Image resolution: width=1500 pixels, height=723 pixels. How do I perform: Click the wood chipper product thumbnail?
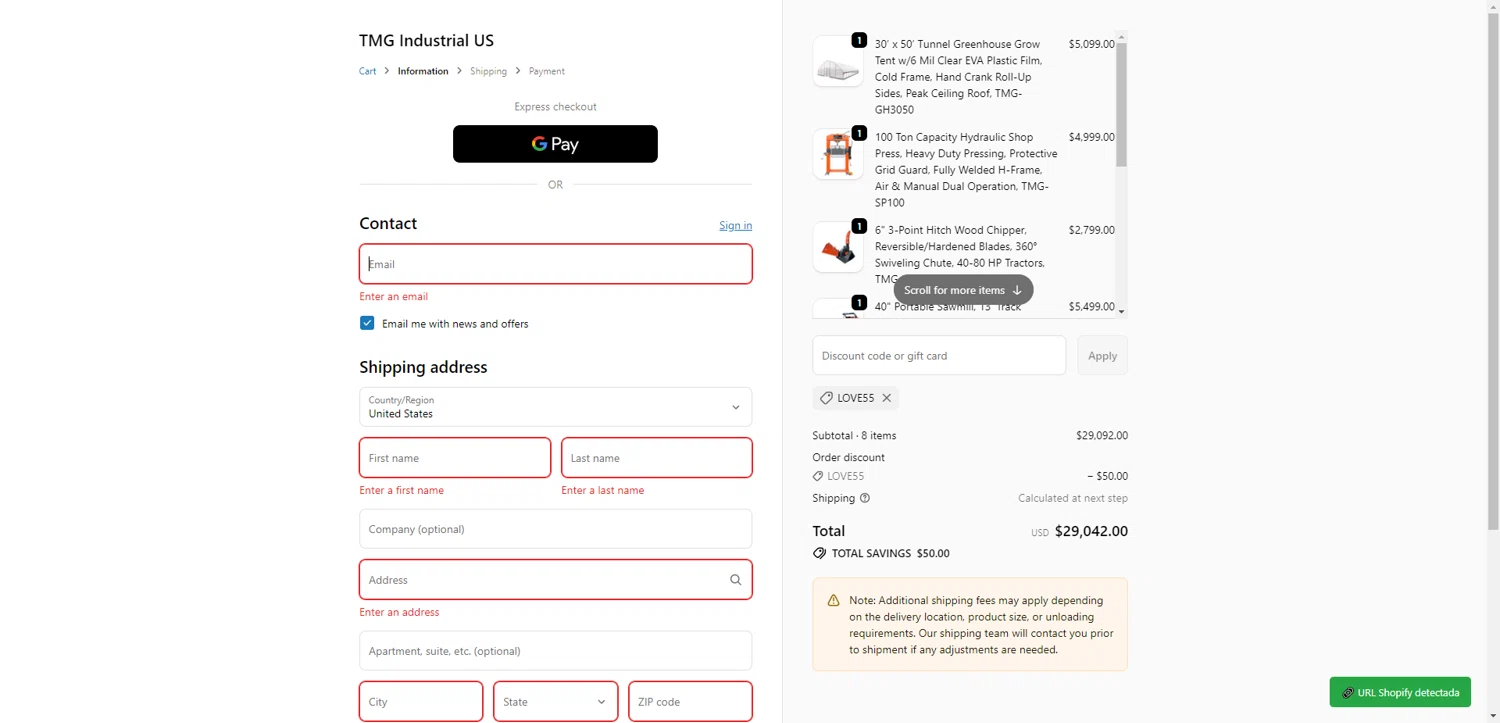838,247
